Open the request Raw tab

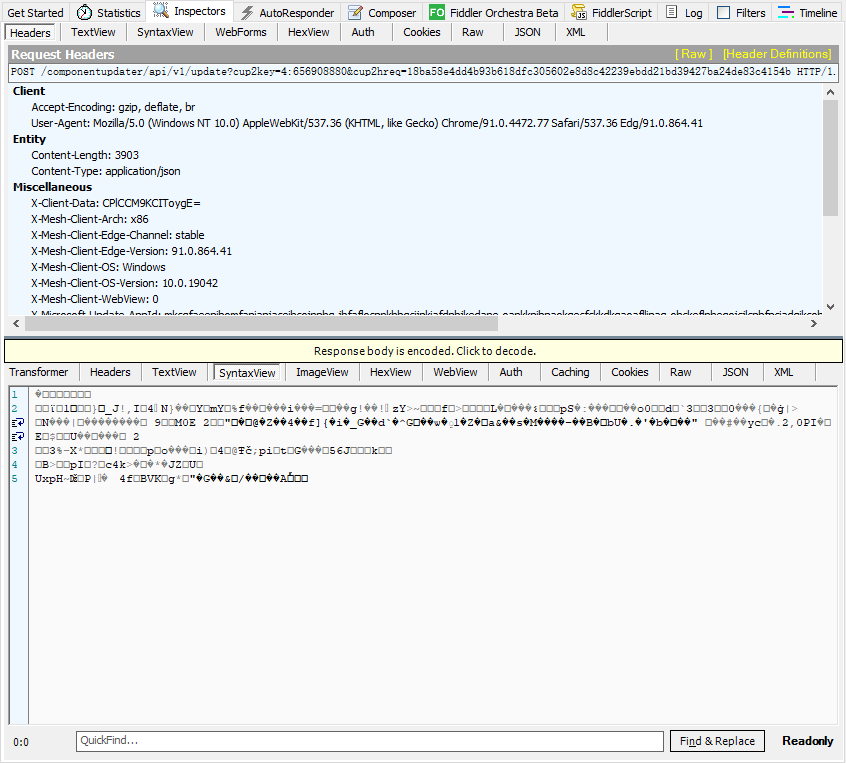click(473, 32)
